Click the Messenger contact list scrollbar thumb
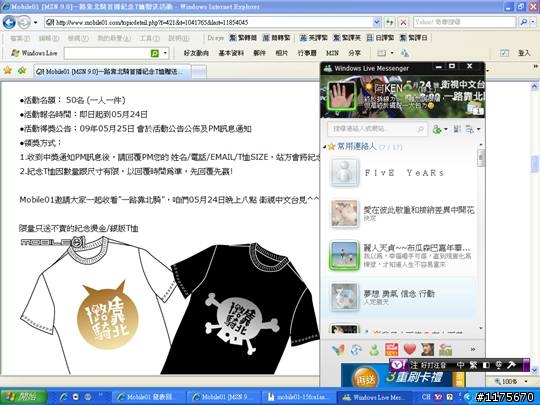 [481, 157]
